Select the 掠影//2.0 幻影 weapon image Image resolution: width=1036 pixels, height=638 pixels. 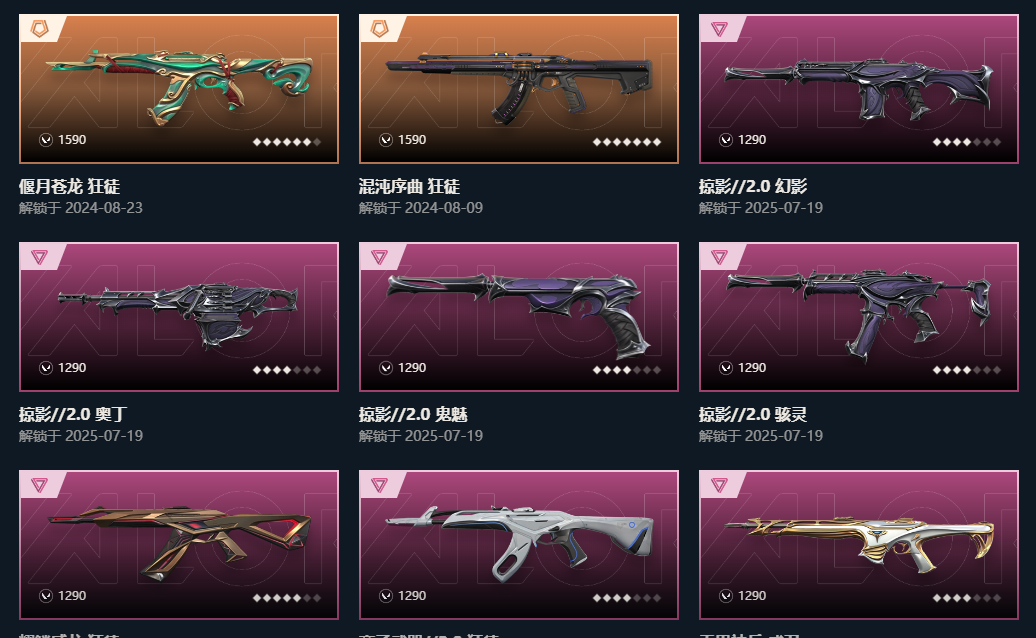pyautogui.click(x=859, y=89)
